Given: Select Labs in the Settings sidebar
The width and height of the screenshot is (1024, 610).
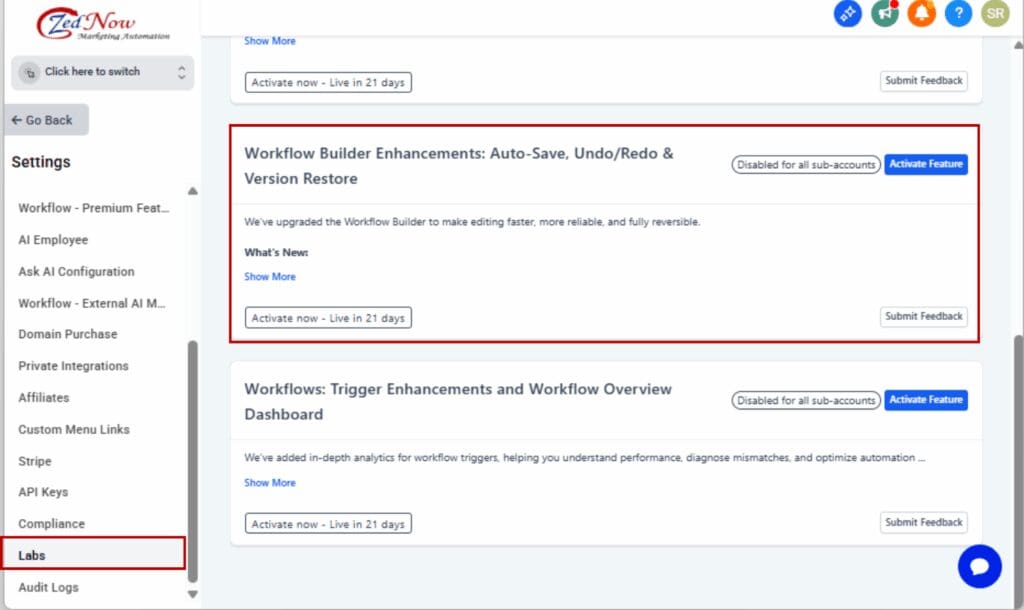Looking at the screenshot, I should [32, 555].
